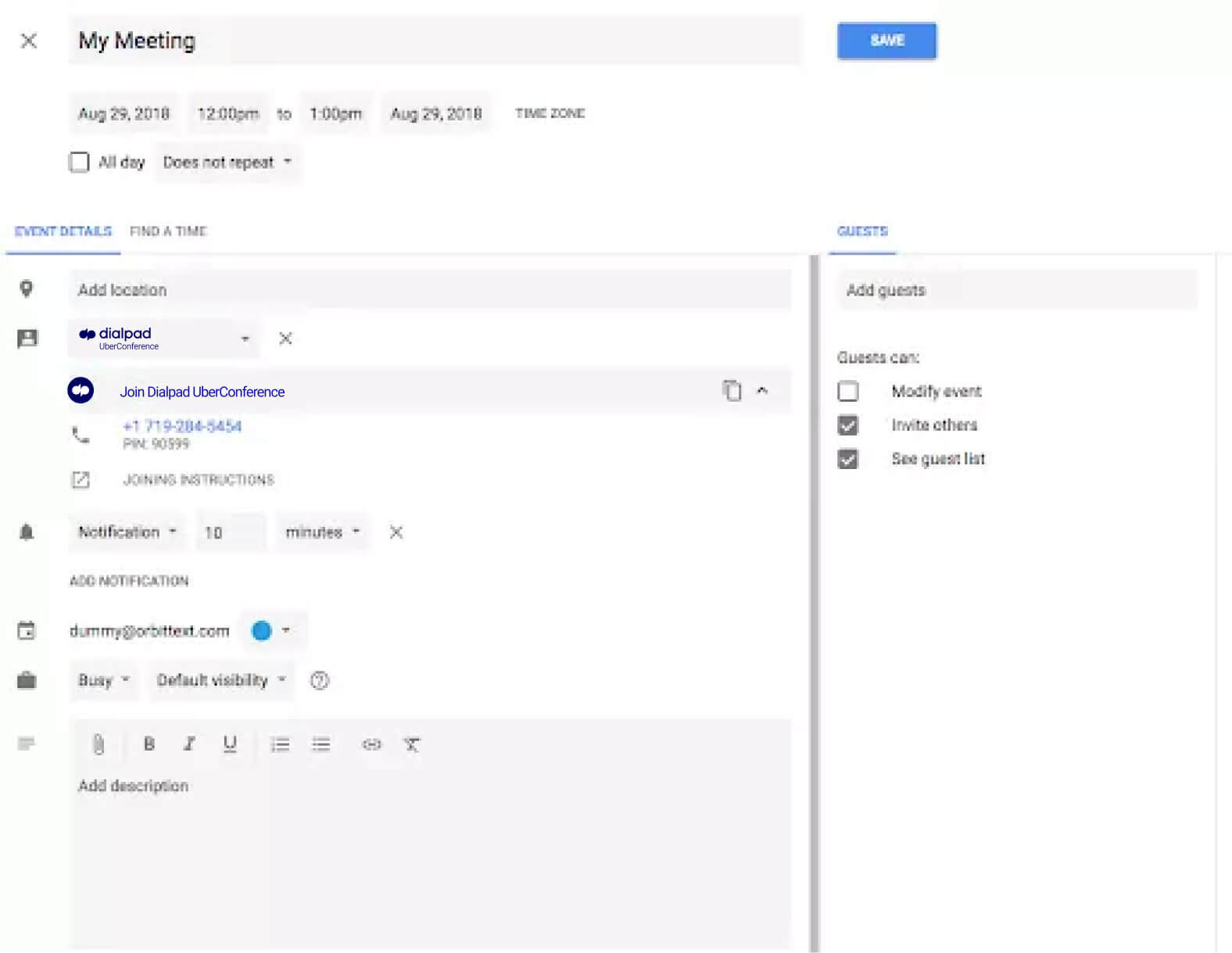Insert a numbered list
1232x953 pixels.
click(280, 744)
